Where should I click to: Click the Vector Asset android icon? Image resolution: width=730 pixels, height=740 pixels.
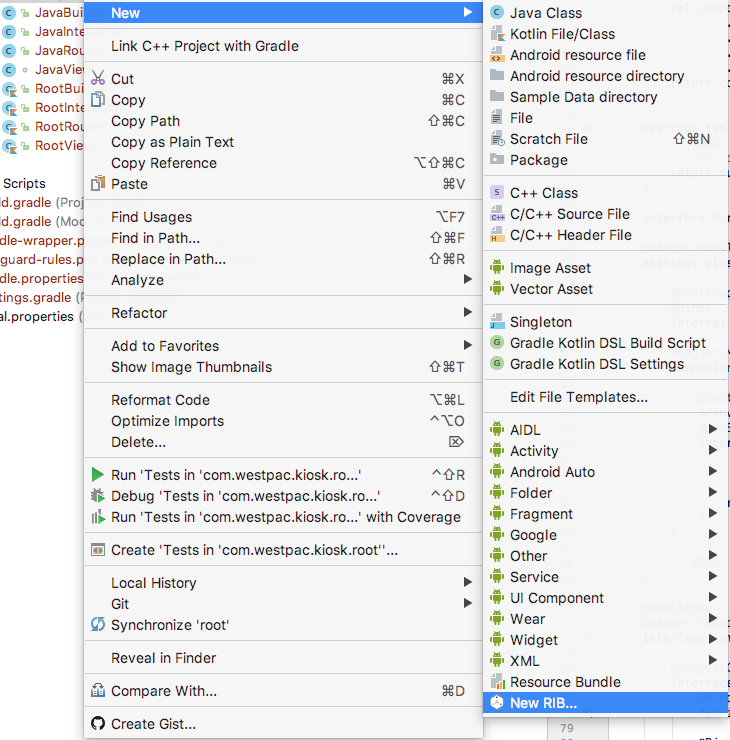coord(497,289)
